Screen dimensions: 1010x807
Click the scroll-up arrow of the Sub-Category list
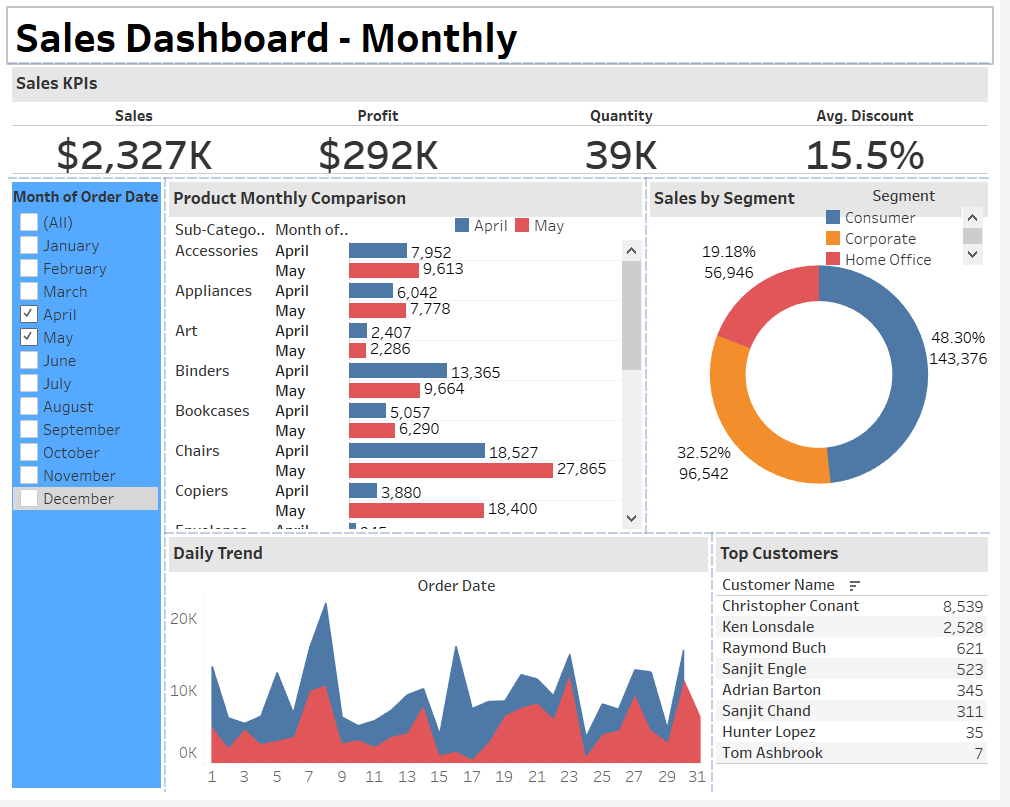click(630, 249)
